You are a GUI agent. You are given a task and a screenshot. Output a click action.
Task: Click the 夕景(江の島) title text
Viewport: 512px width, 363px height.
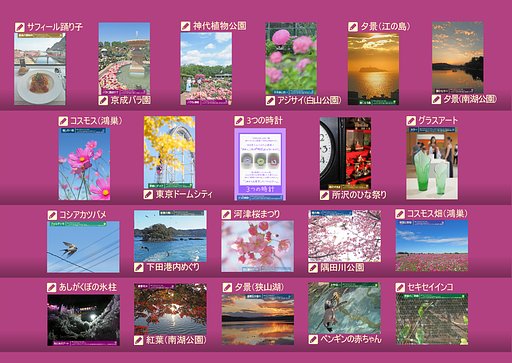click(x=385, y=27)
